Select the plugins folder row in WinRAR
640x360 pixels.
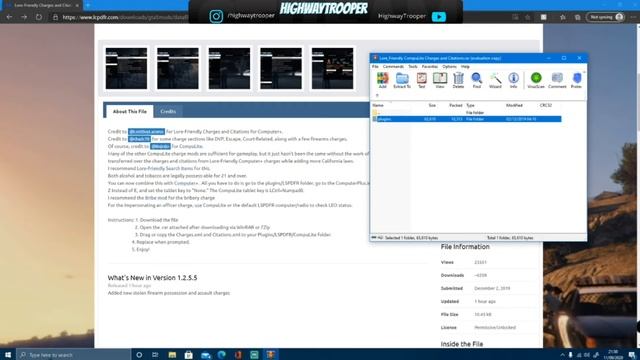click(467, 119)
